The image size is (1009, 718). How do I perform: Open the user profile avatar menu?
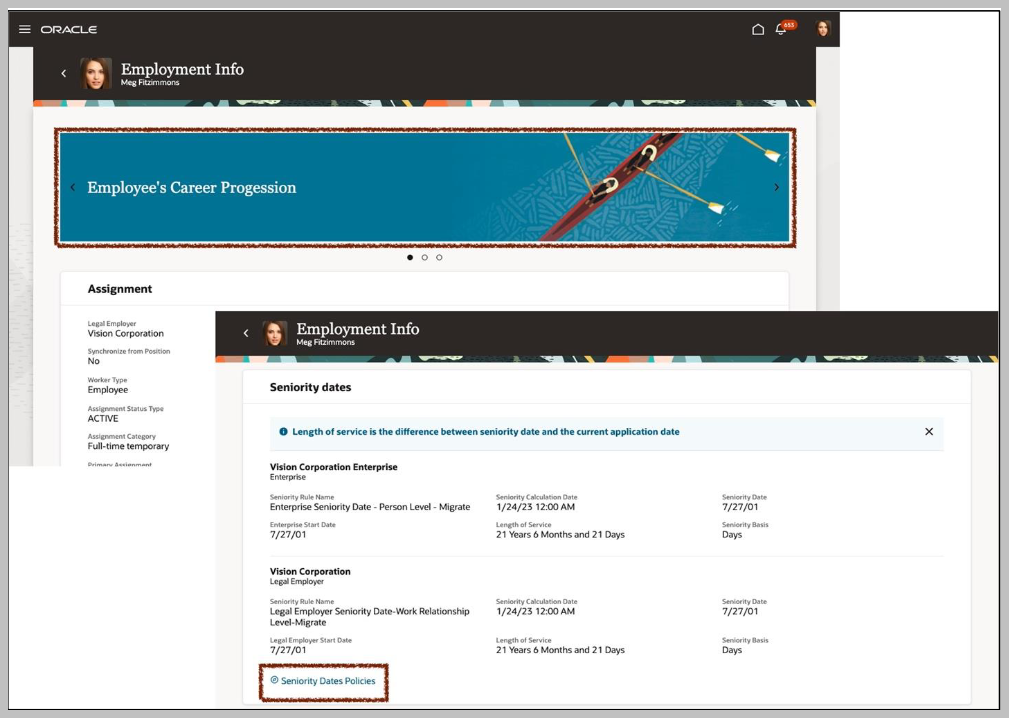point(822,28)
